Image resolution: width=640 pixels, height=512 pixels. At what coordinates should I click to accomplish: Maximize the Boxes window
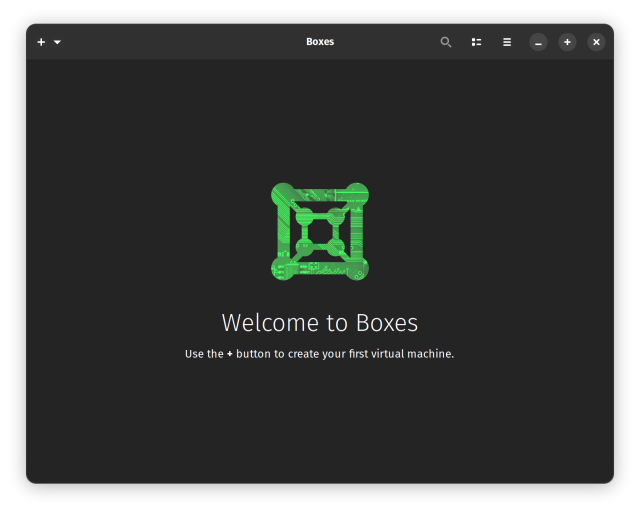(x=567, y=42)
